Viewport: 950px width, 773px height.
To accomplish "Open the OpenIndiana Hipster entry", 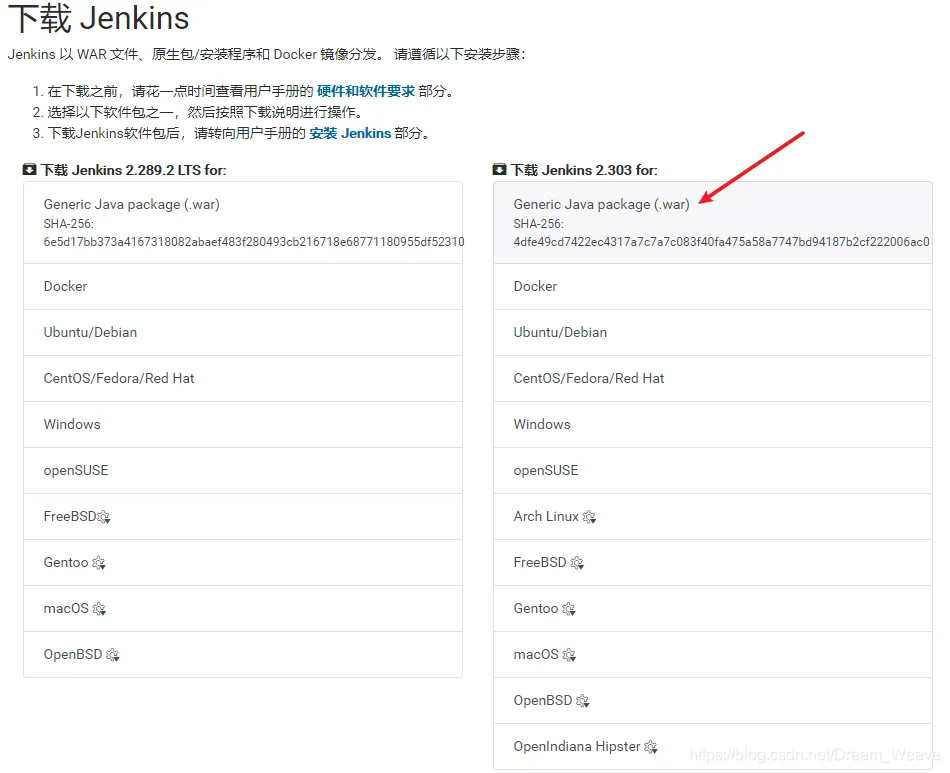I will click(713, 747).
